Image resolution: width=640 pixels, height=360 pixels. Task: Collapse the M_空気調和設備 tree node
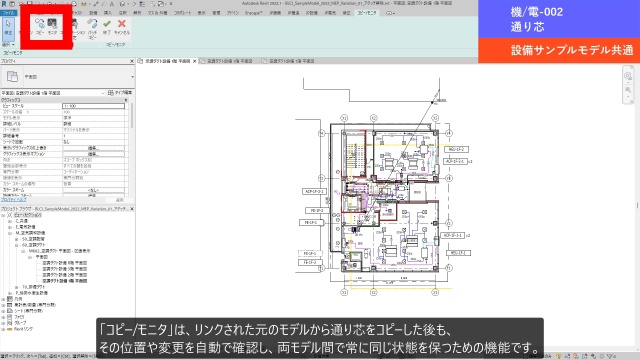[x=10, y=233]
